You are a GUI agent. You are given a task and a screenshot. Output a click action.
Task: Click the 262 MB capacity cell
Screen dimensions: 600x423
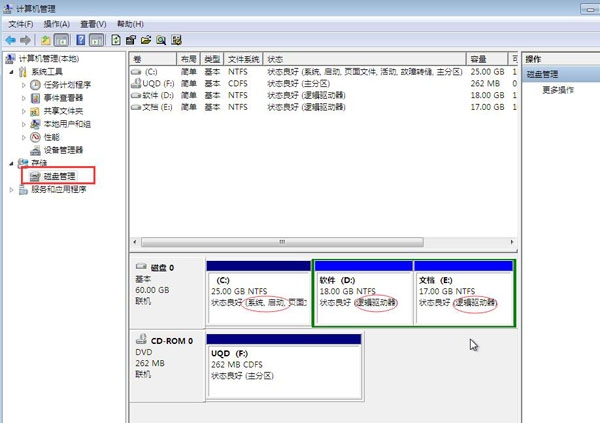pyautogui.click(x=485, y=83)
